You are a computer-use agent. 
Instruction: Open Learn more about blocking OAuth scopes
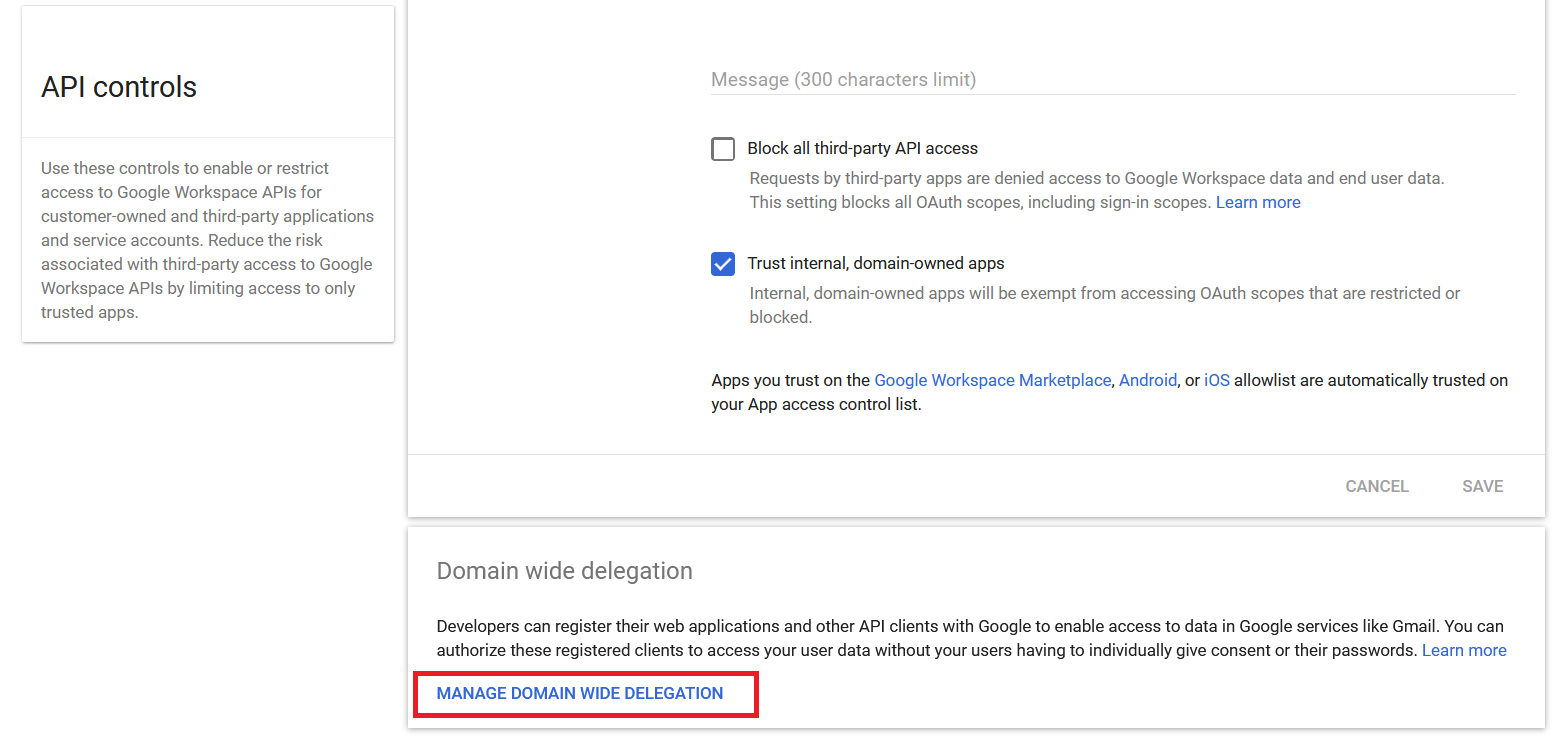pyautogui.click(x=1257, y=201)
